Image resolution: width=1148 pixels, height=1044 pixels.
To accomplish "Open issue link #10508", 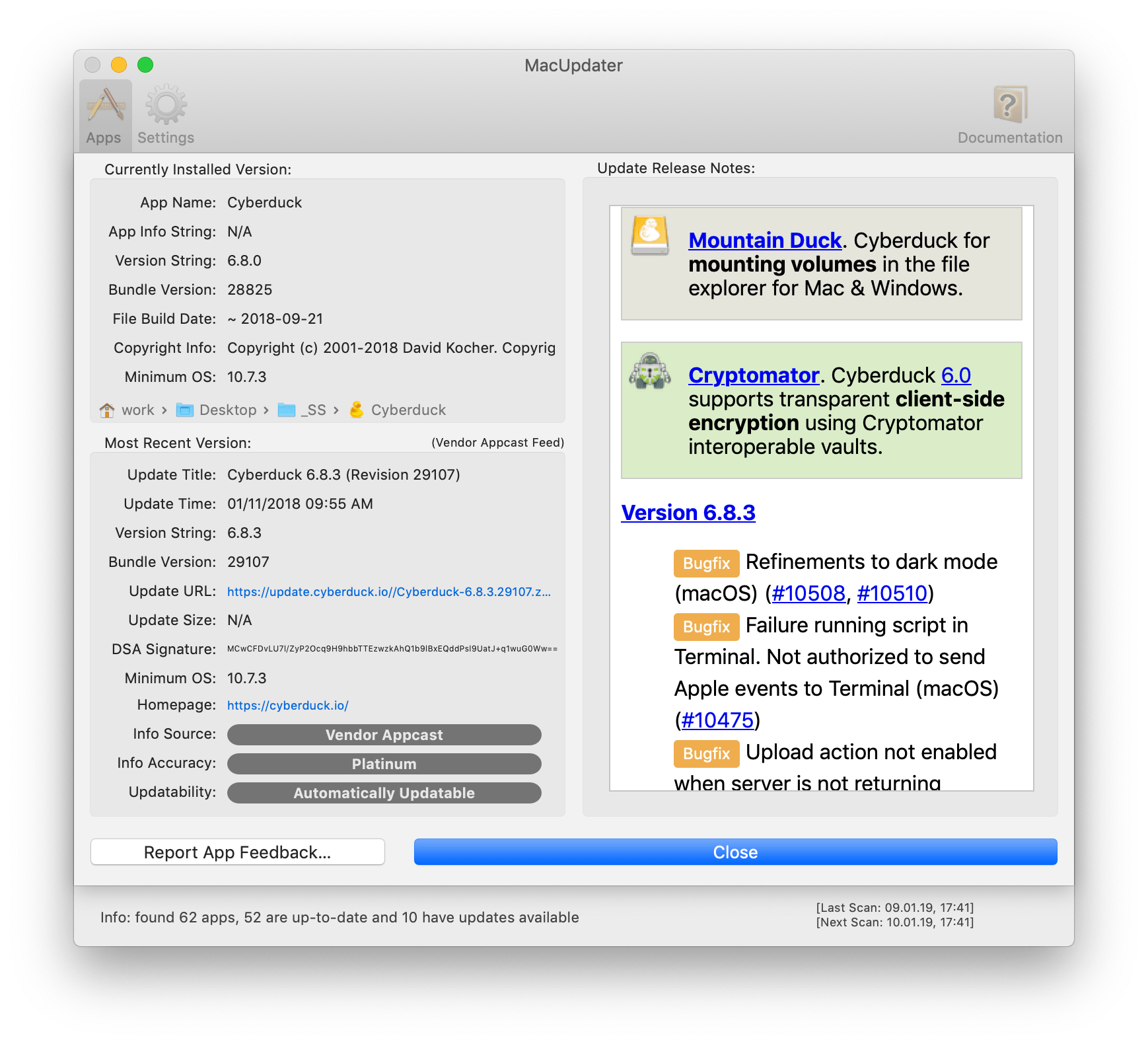I will (x=808, y=593).
